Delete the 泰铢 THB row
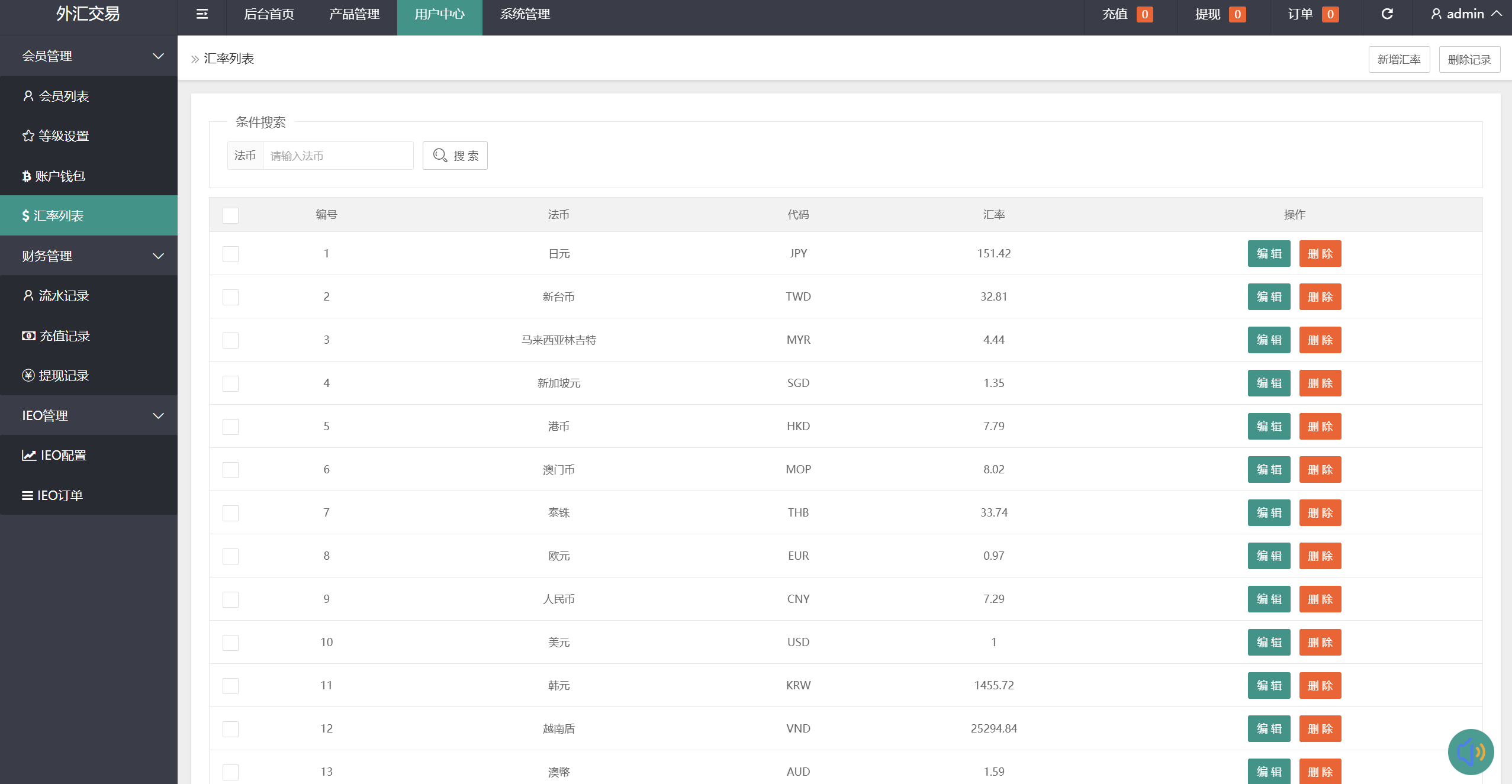 tap(1320, 513)
